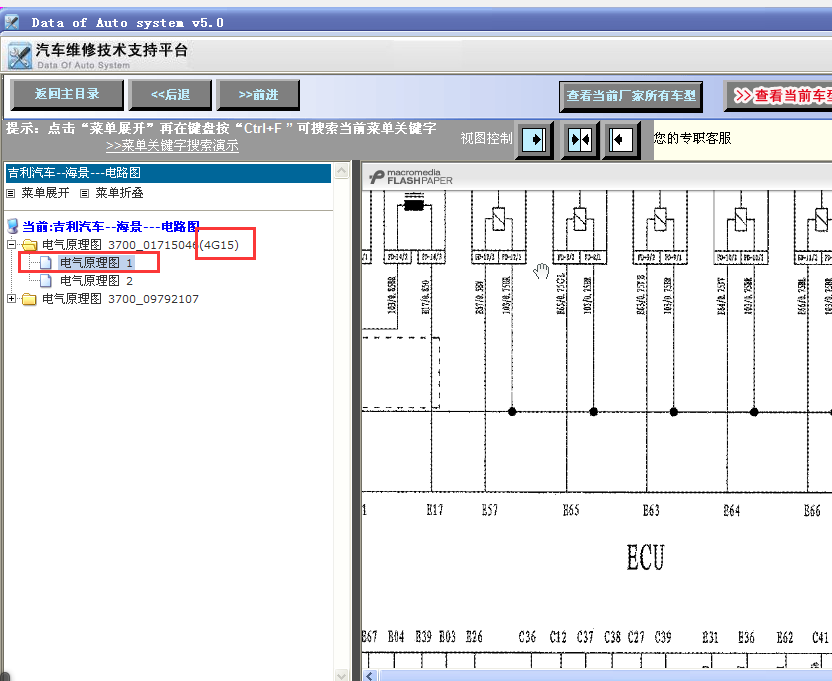Click the ECU label in the diagram

[x=645, y=557]
